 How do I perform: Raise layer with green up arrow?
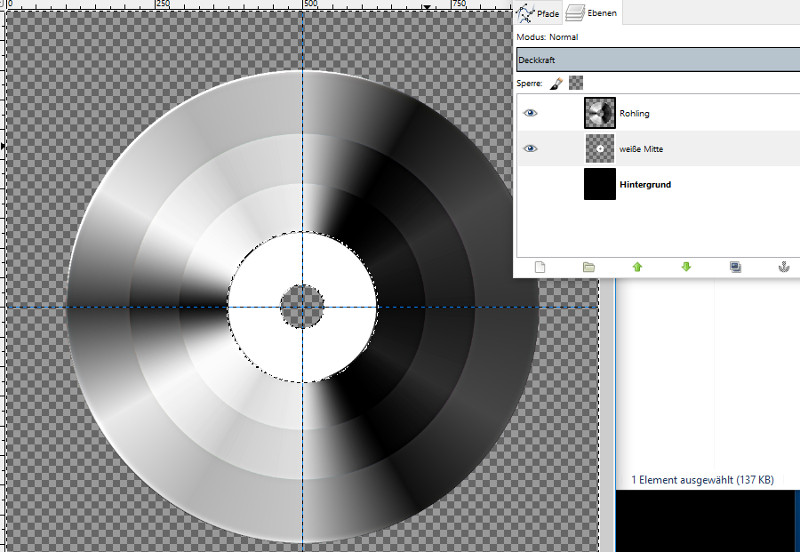click(637, 267)
